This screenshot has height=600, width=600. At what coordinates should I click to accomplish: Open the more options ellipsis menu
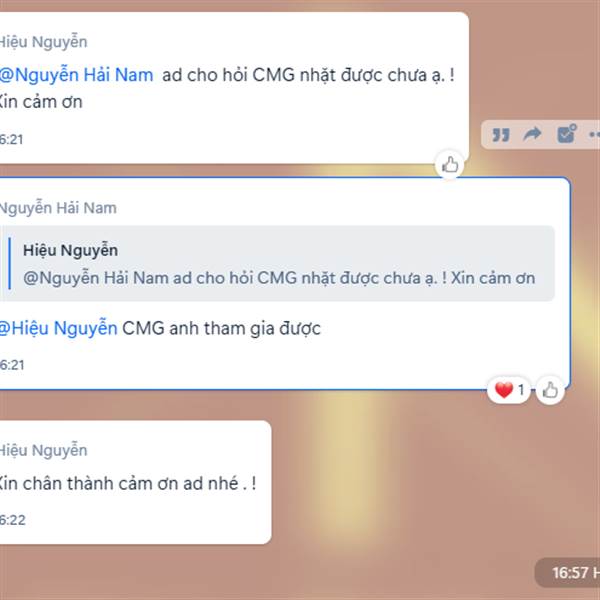click(594, 134)
